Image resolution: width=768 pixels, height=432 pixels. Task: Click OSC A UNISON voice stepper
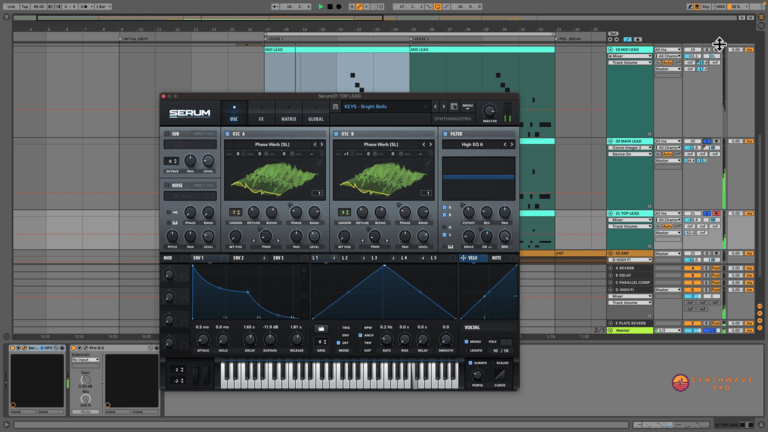(236, 212)
